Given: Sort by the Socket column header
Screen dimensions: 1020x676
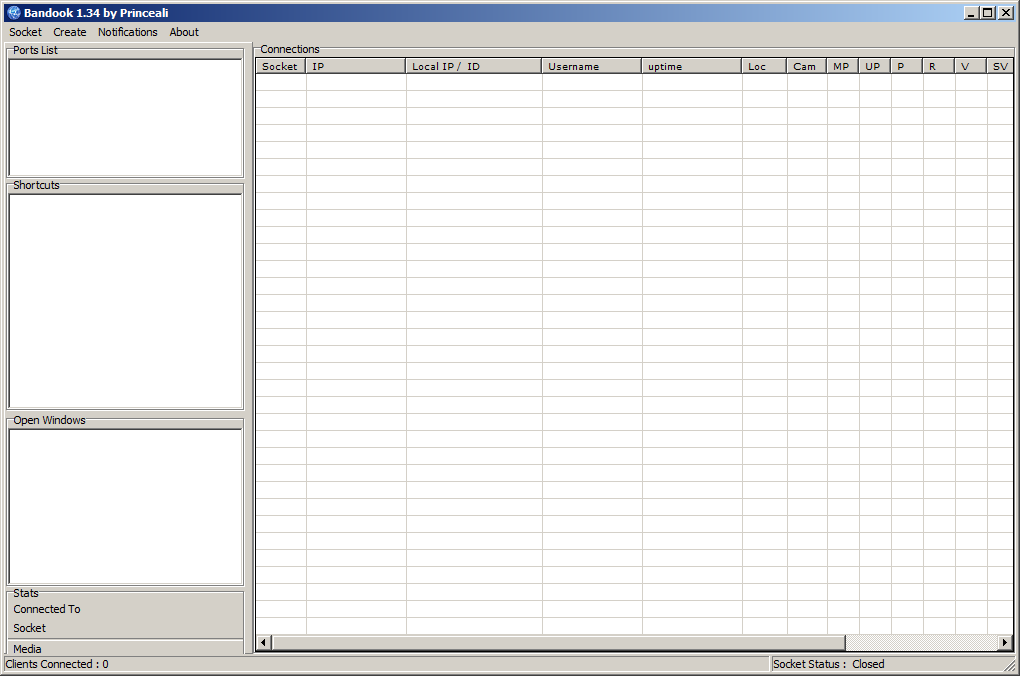Looking at the screenshot, I should [x=280, y=66].
